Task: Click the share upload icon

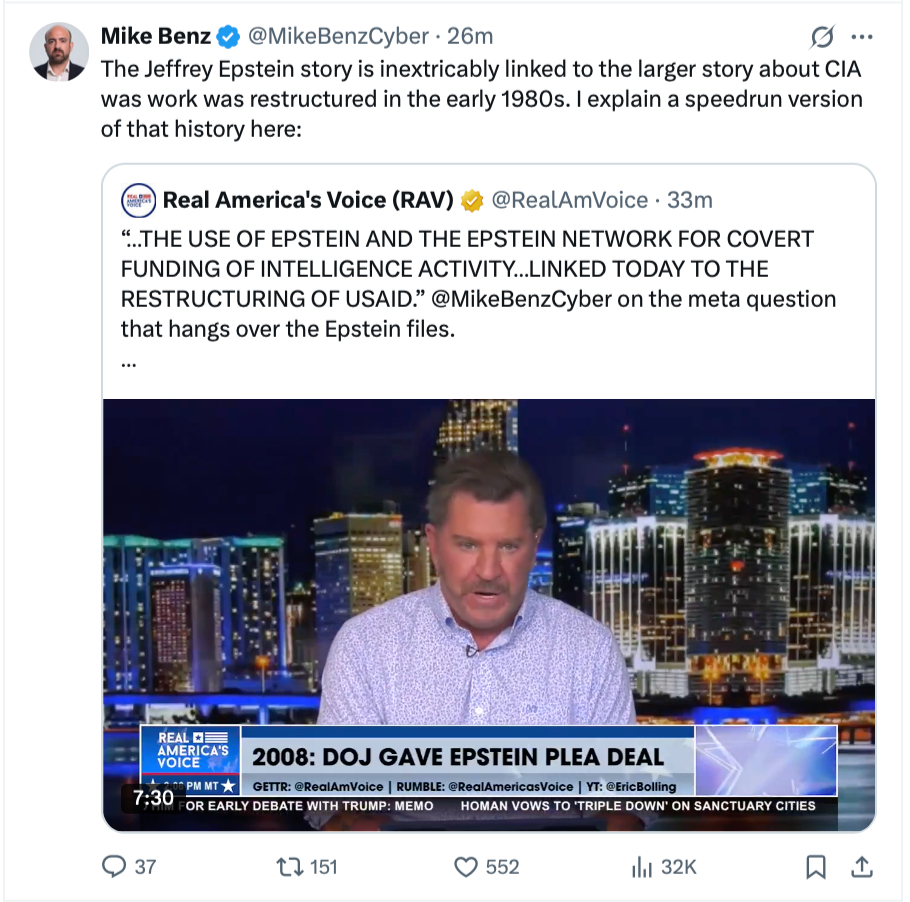Action: (x=860, y=865)
